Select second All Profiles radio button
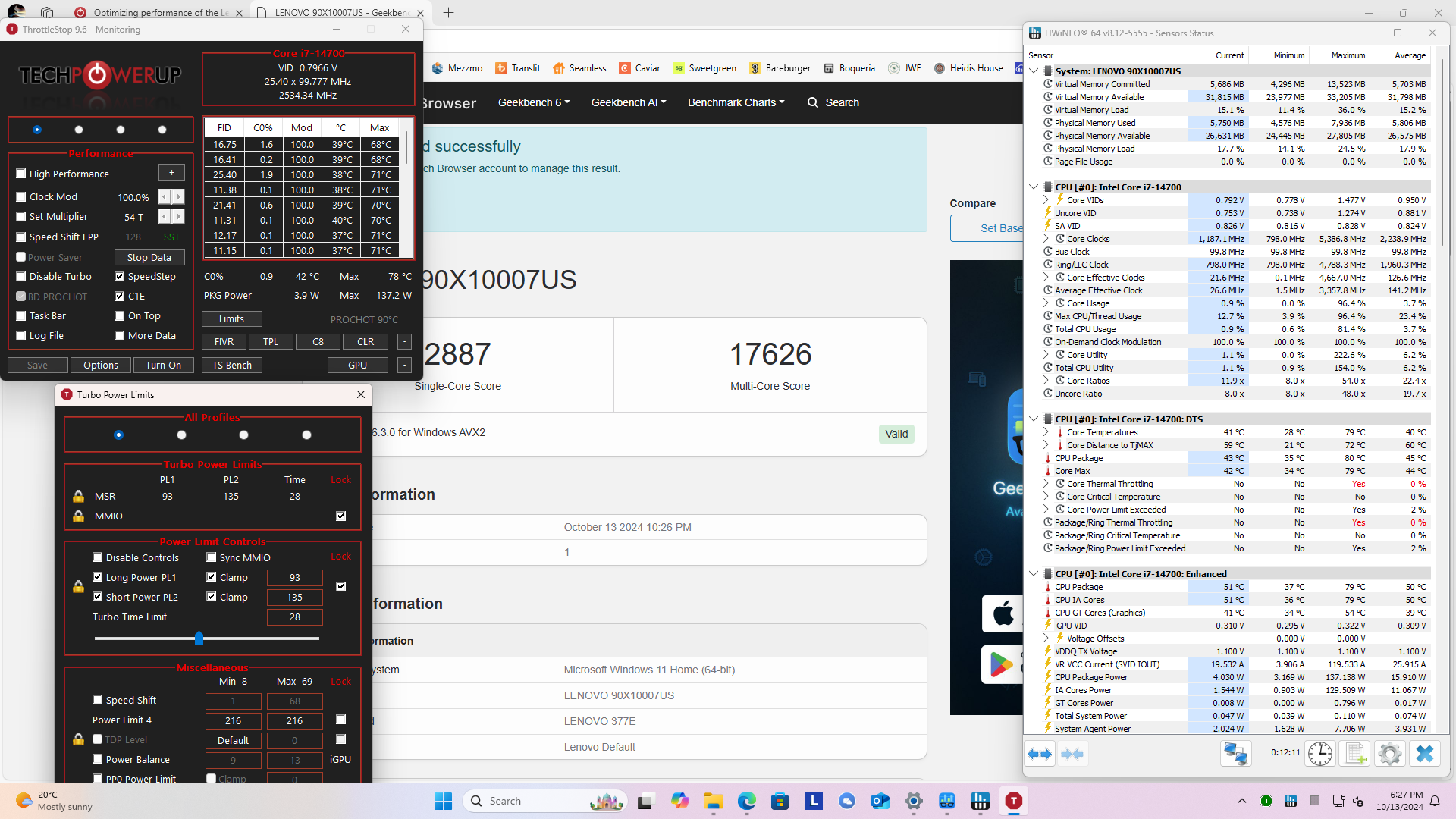This screenshot has width=1456, height=819. 181,435
